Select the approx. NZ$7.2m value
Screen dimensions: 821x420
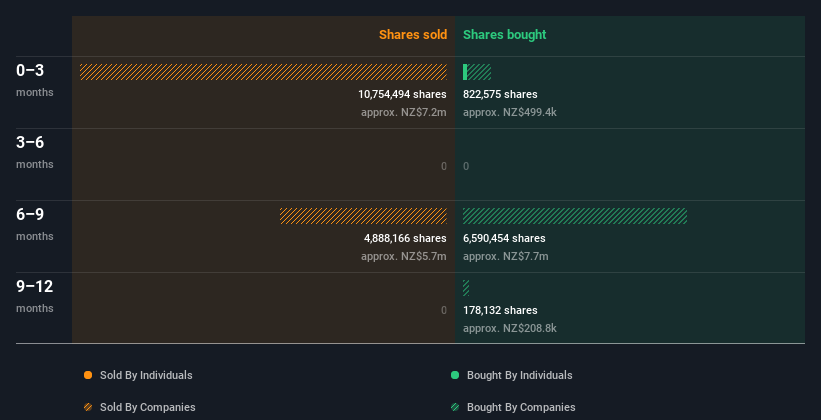tap(404, 112)
